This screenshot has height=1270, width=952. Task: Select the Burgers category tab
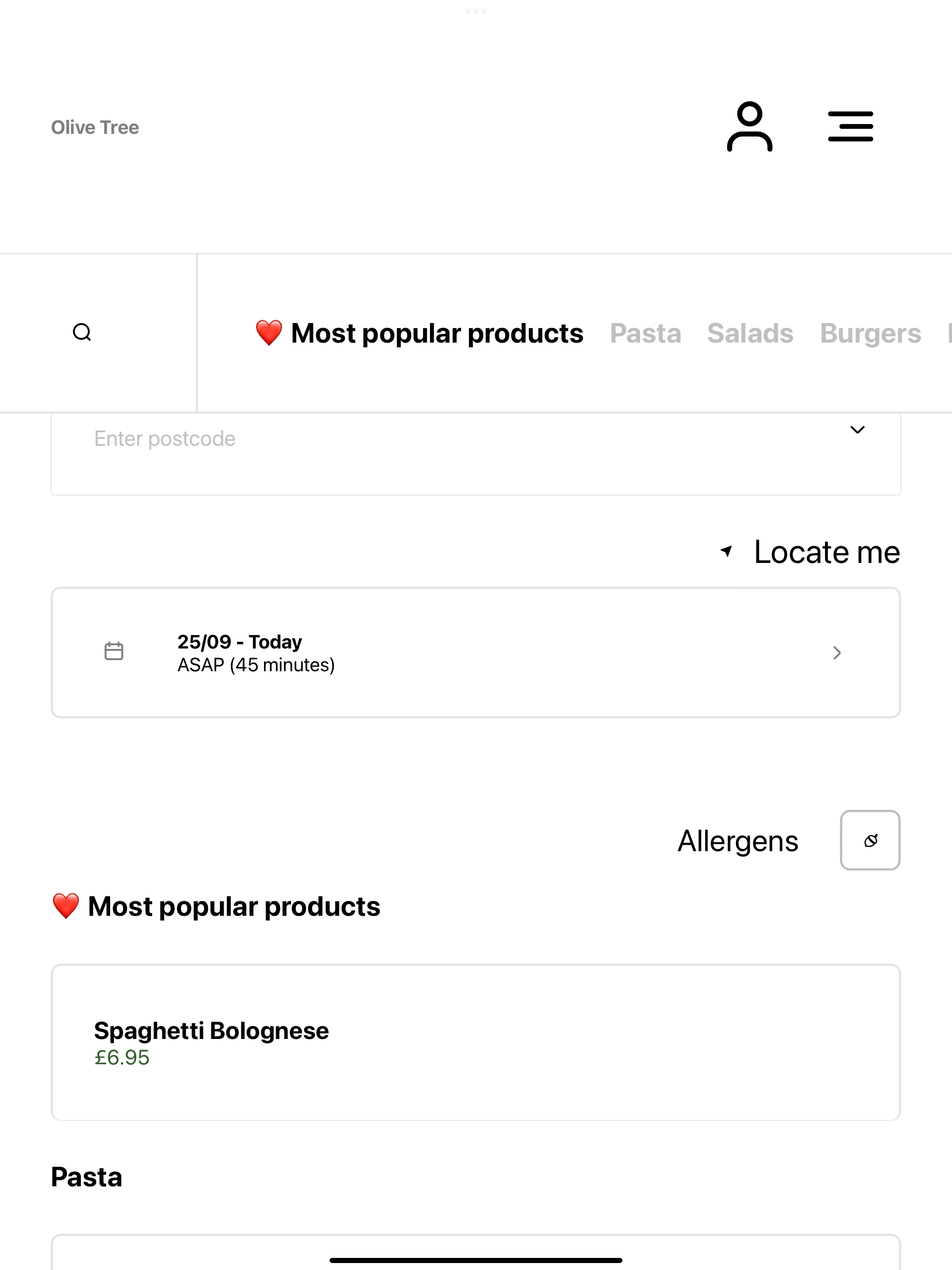pos(870,333)
